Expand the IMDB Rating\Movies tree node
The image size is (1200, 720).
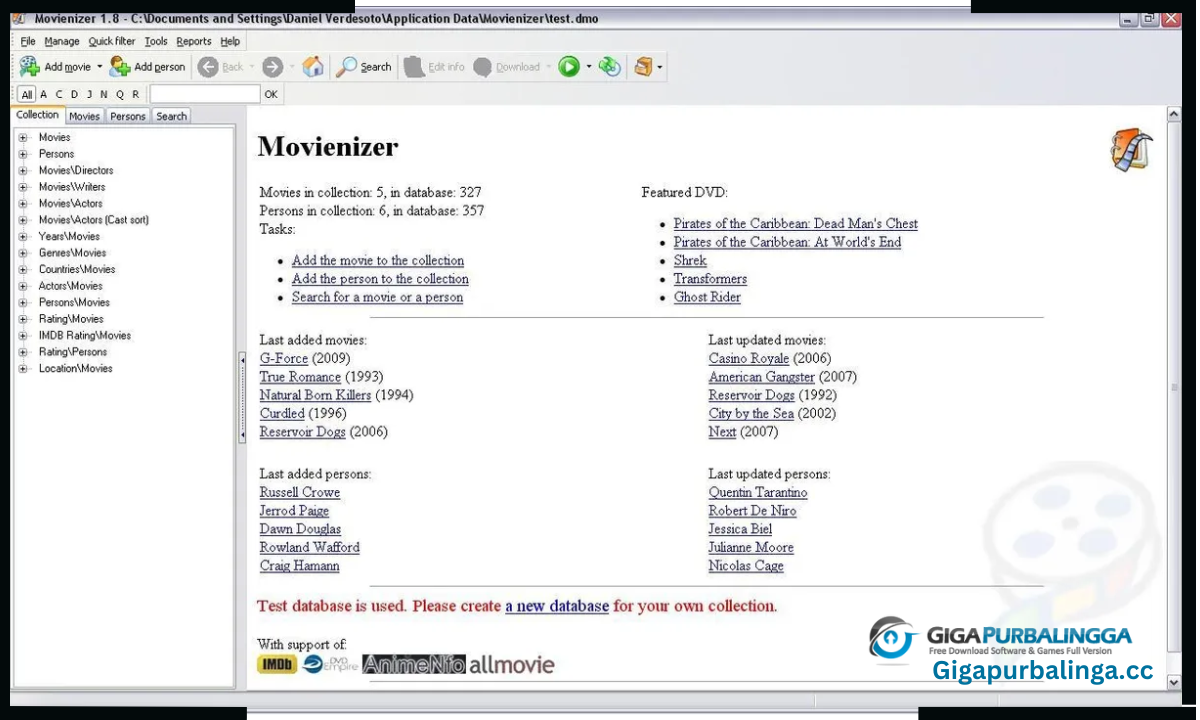coord(23,335)
